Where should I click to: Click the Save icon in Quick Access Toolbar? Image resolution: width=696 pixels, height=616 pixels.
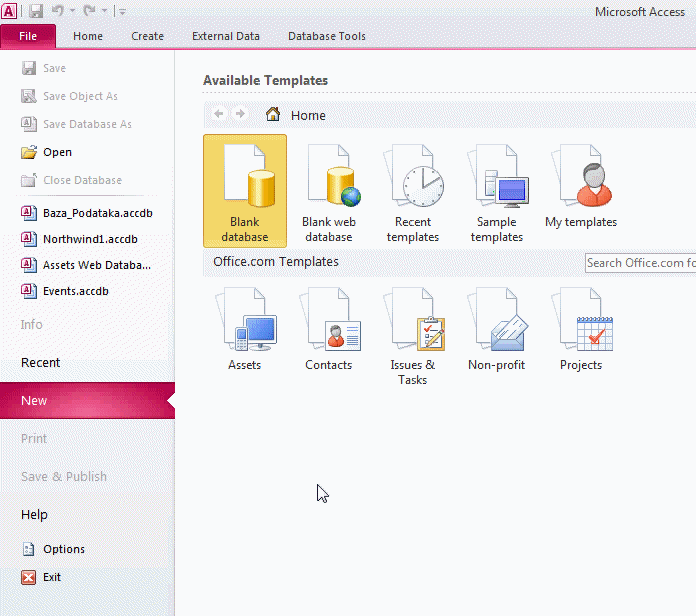[36, 11]
